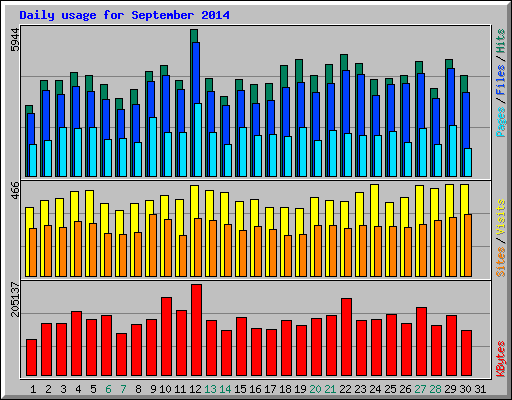Click green weekend day 6 label

point(108,389)
